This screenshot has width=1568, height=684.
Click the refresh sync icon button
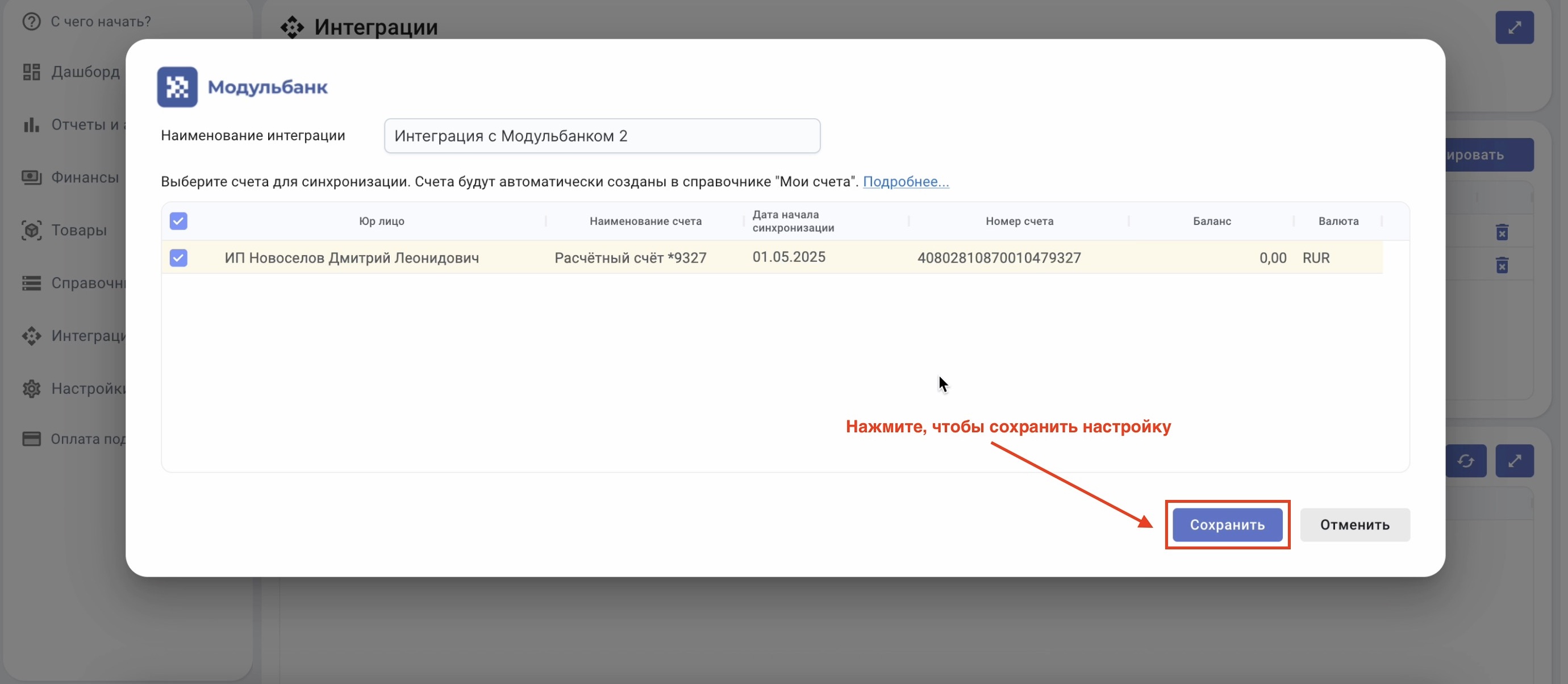1465,461
